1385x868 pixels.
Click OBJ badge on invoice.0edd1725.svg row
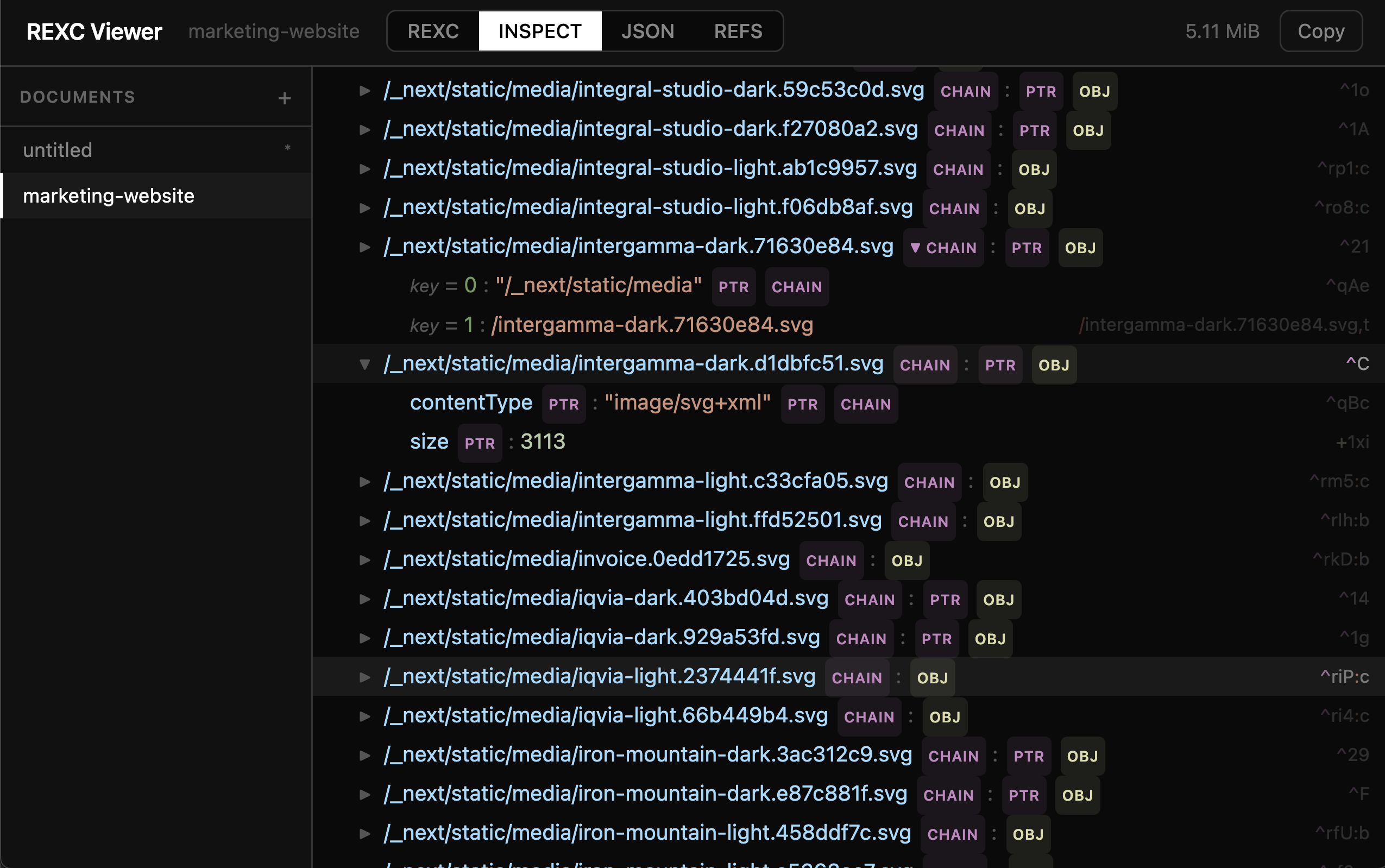tap(906, 561)
